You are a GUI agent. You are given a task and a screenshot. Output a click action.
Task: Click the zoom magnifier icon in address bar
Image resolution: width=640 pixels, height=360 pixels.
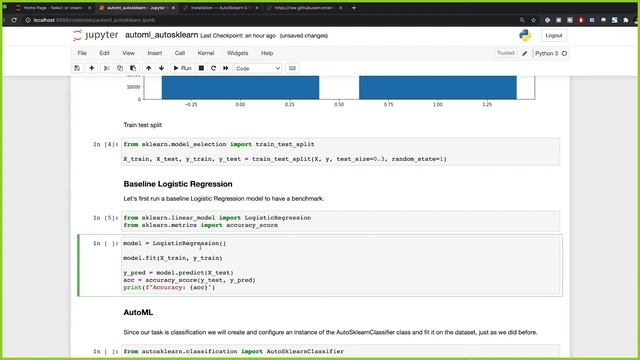point(522,20)
